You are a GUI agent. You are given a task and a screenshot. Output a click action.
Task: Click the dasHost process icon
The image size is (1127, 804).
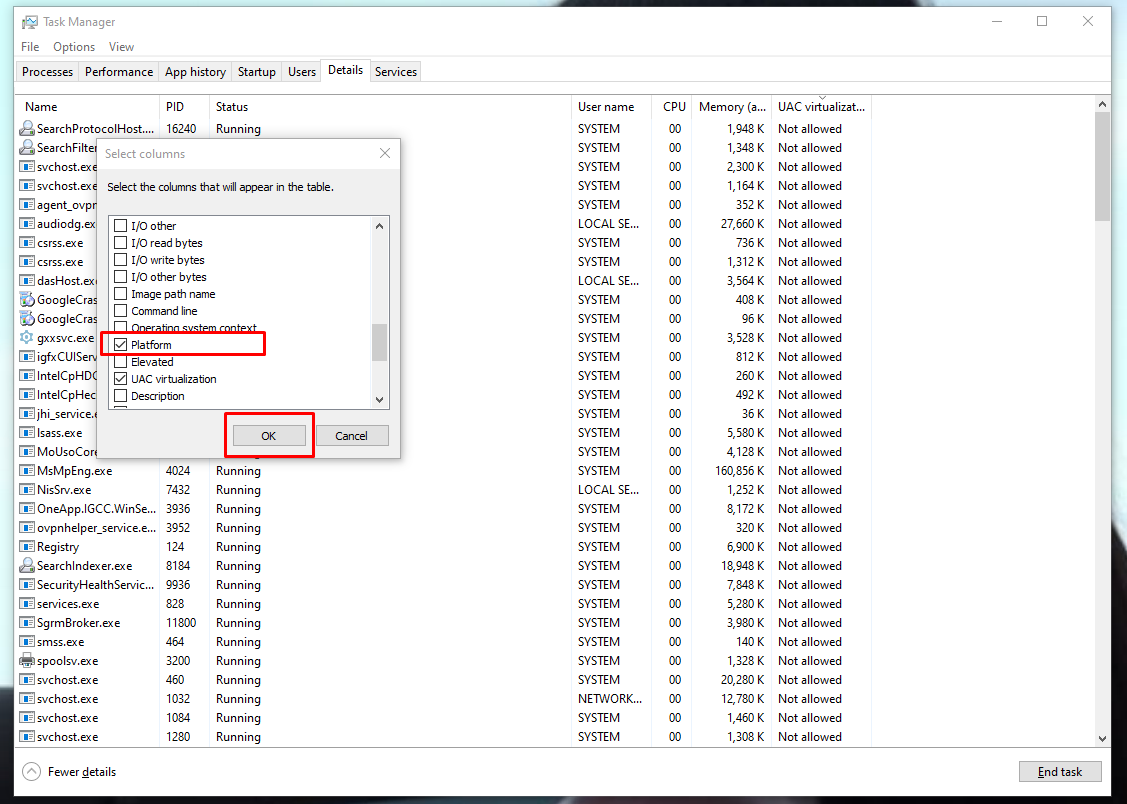(27, 281)
